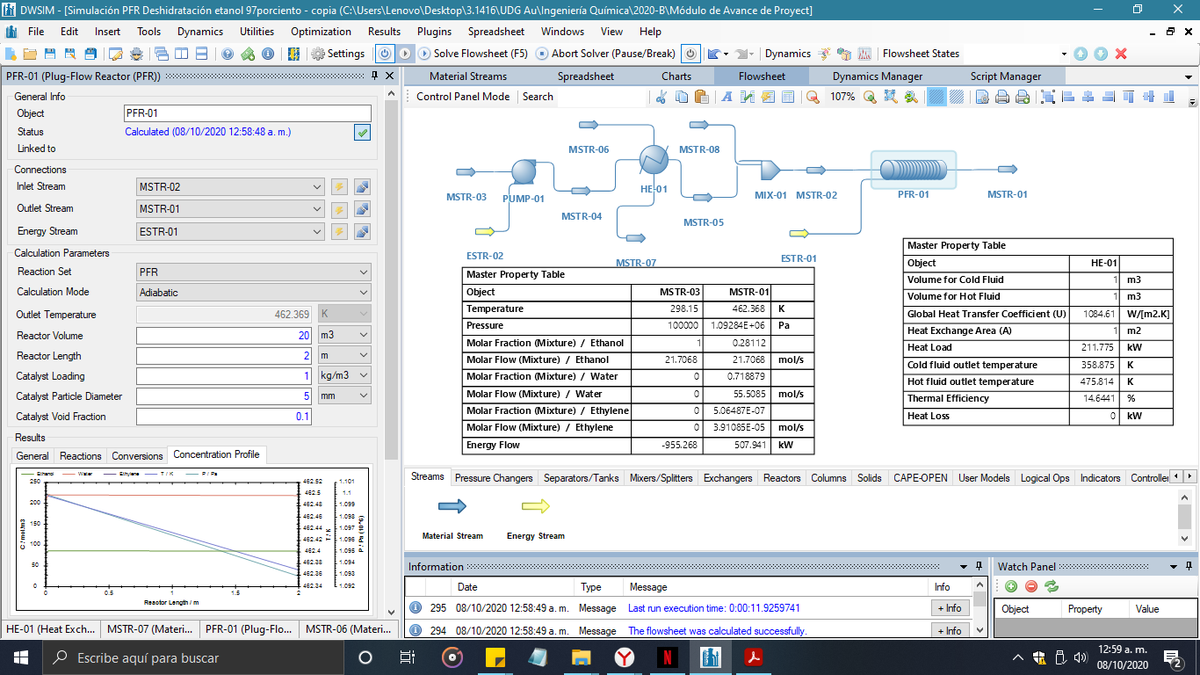Toggle the green checkmark beside Calculated status
The image size is (1200, 675).
coord(362,132)
